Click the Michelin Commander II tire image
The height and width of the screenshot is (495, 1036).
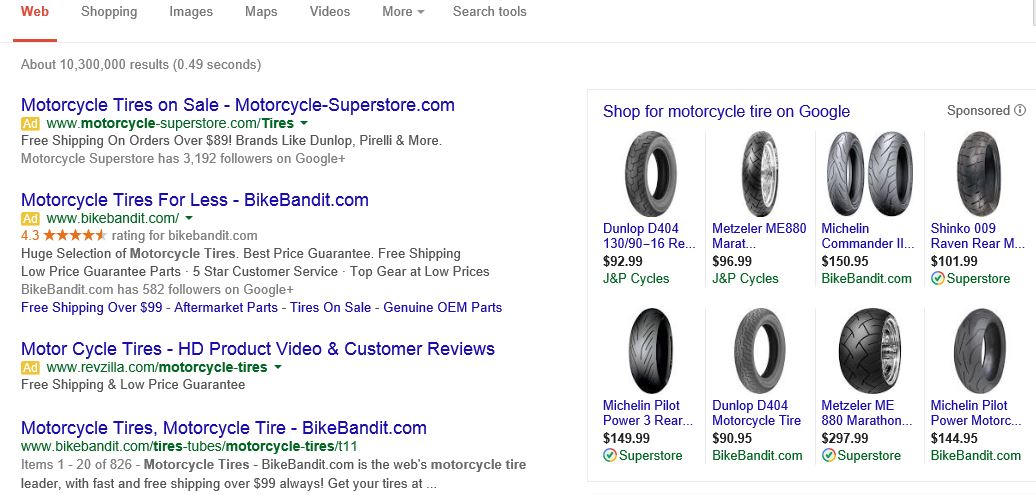pos(867,174)
